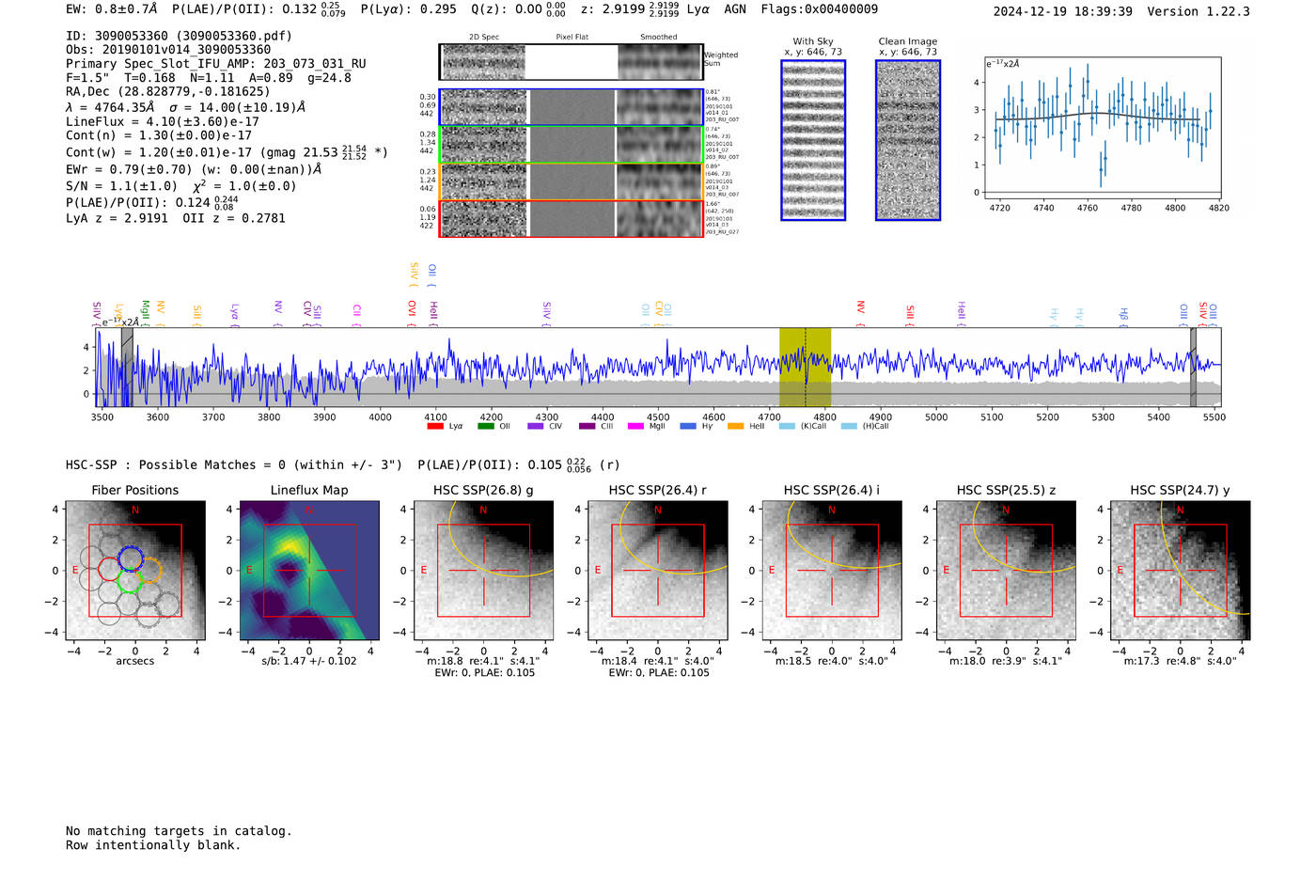Image resolution: width=1316 pixels, height=896 pixels.
Task: Click the 'Q(z): 0.00' header value
Action: pyautogui.click(x=508, y=9)
